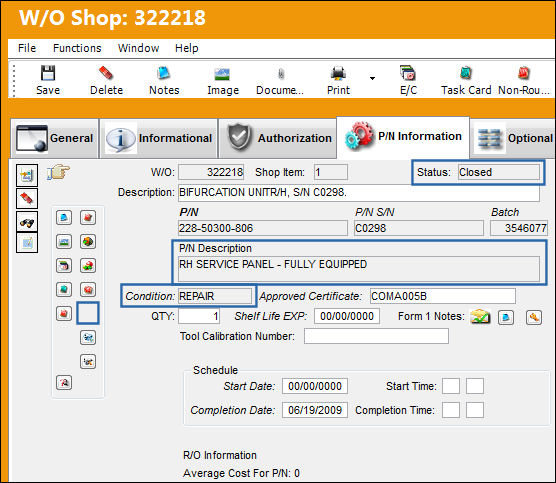Screen dimensions: 556x483
Task: Click the red magnifier icon at grid bottom
Action: pos(64,382)
